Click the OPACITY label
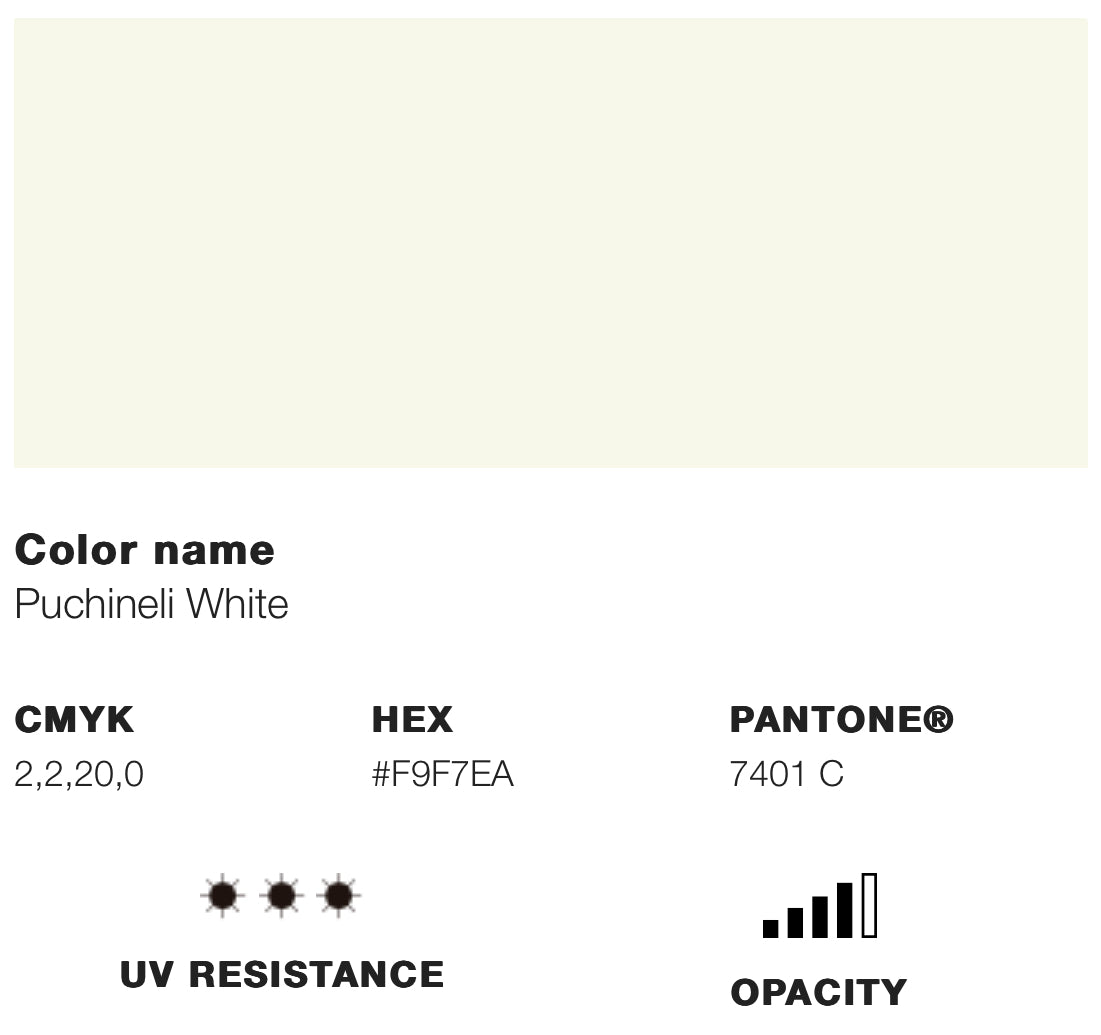 818,992
